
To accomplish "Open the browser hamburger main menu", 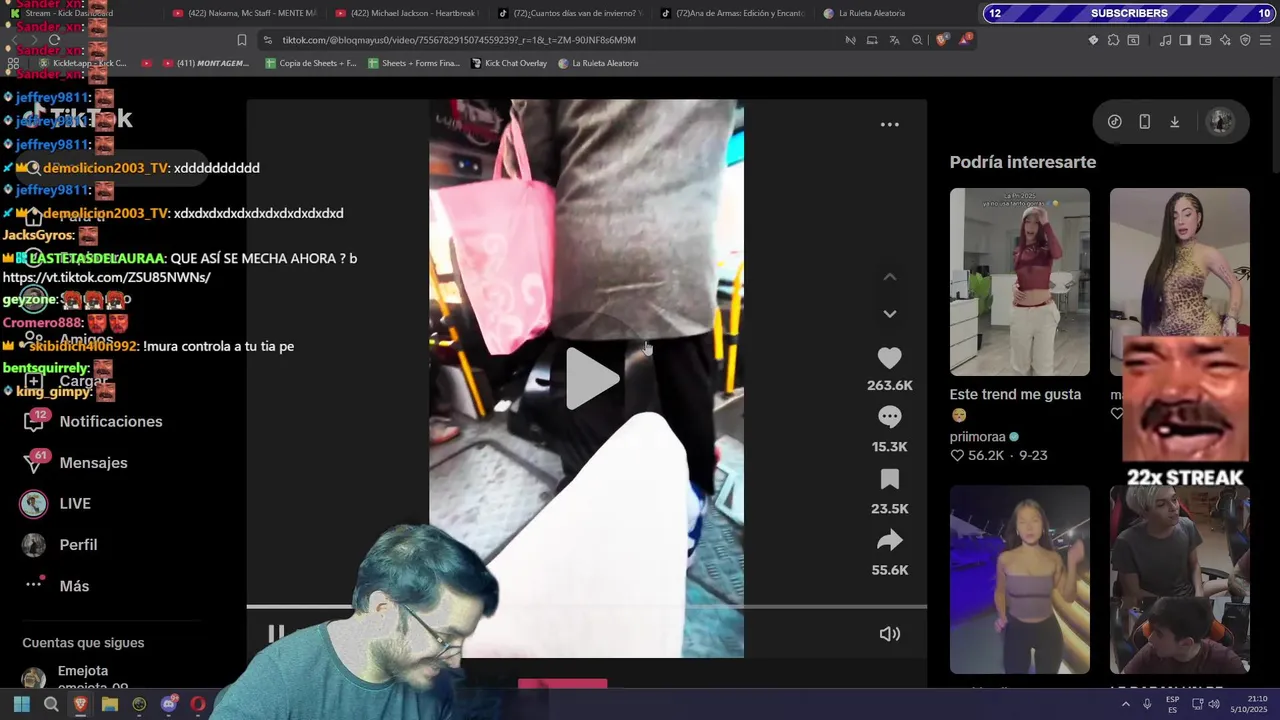I will tap(1266, 40).
